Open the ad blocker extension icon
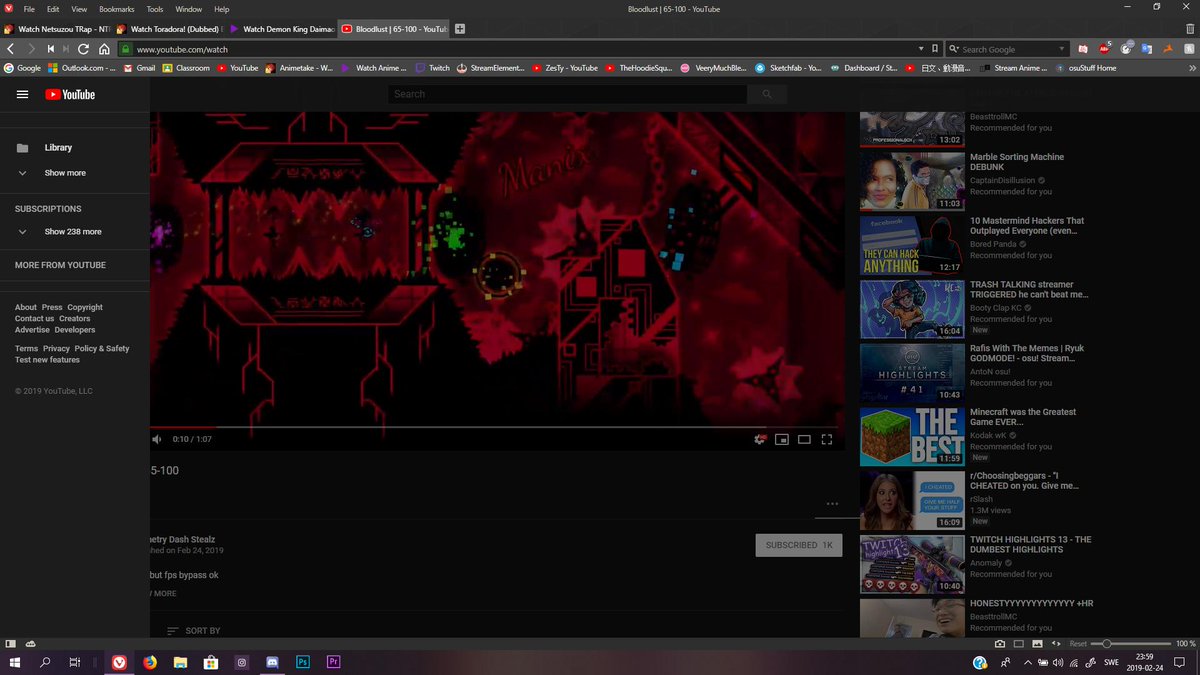 (x=1105, y=48)
